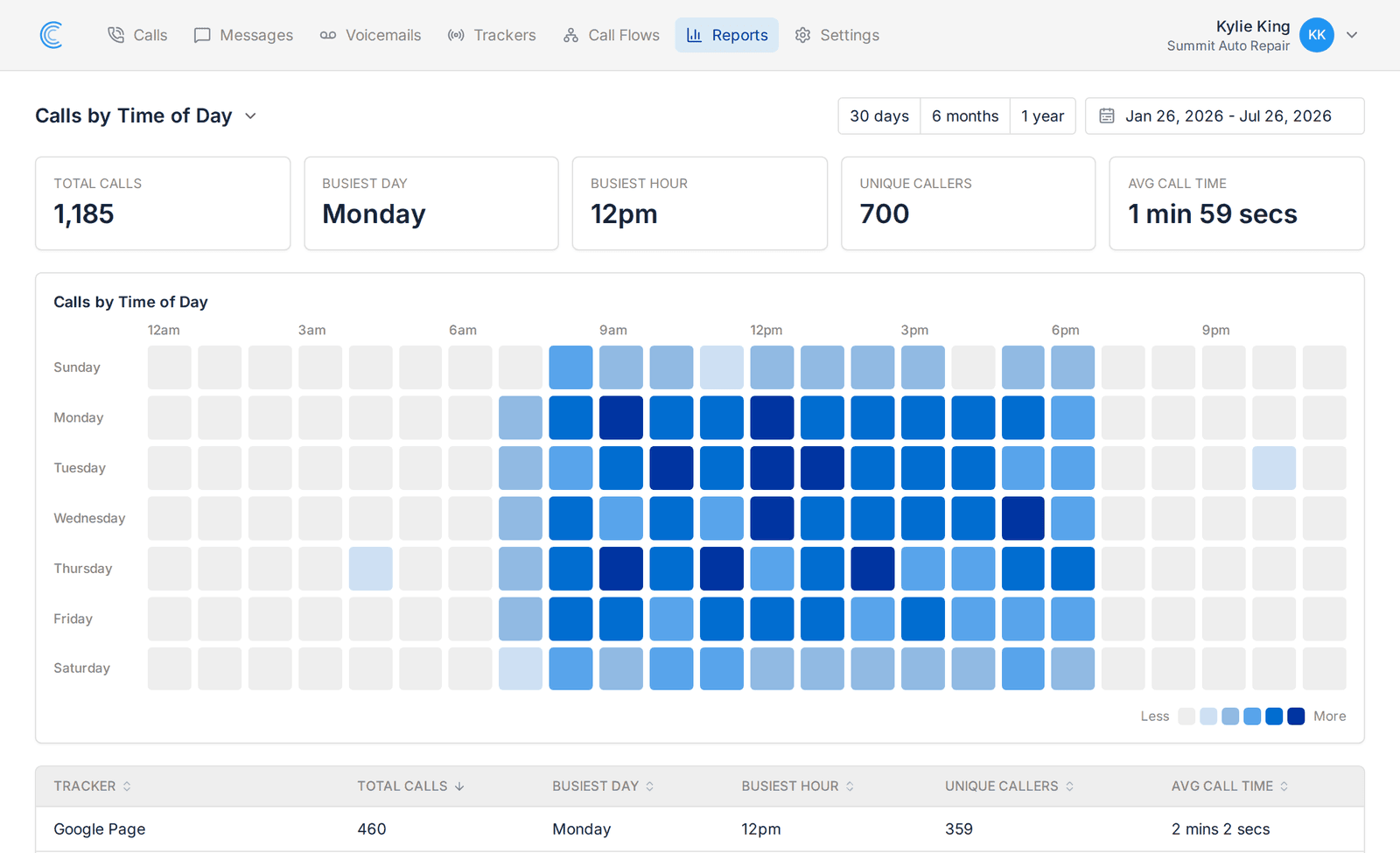
Task: Go to the Trackers tab
Action: pos(492,35)
